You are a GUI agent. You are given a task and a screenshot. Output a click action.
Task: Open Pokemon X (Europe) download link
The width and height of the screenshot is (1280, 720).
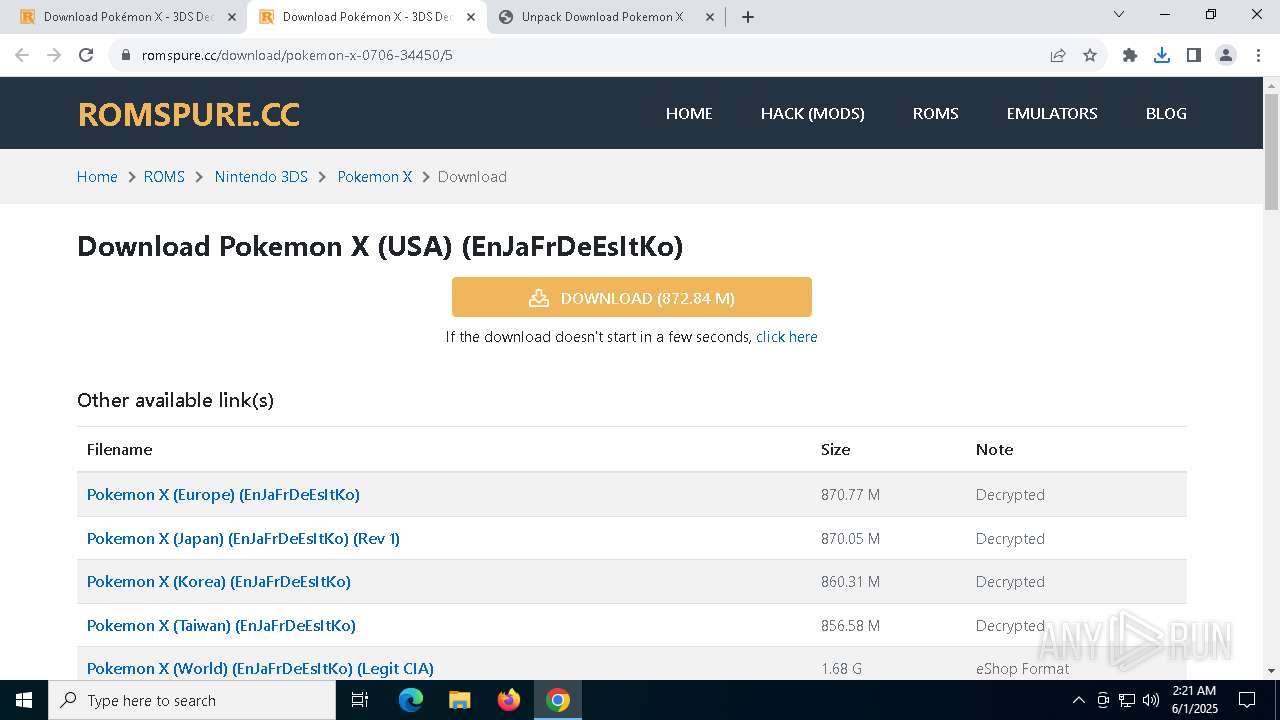(x=223, y=494)
